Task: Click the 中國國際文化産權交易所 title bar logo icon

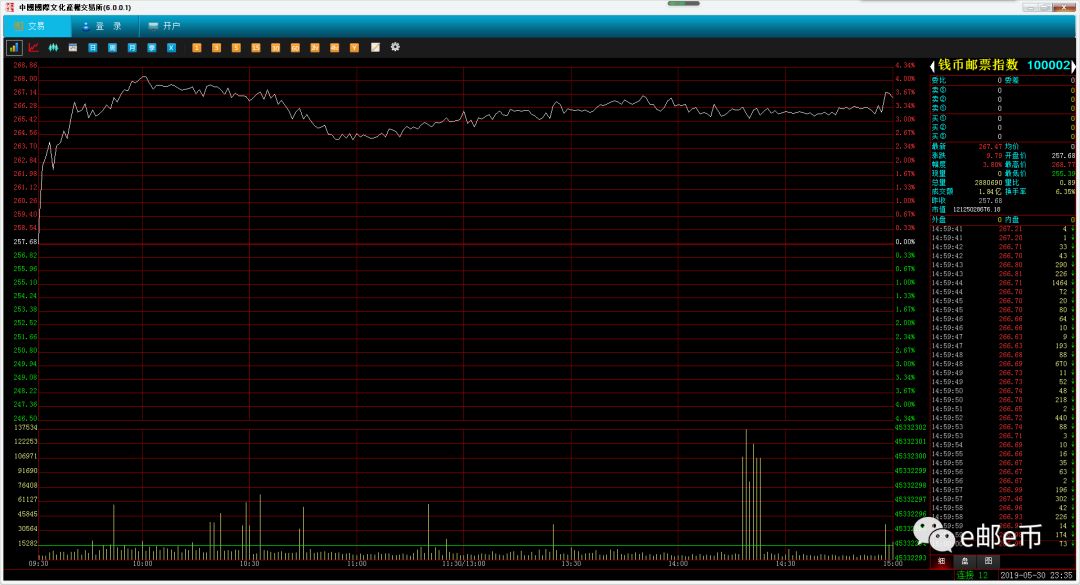Action: [x=10, y=7]
